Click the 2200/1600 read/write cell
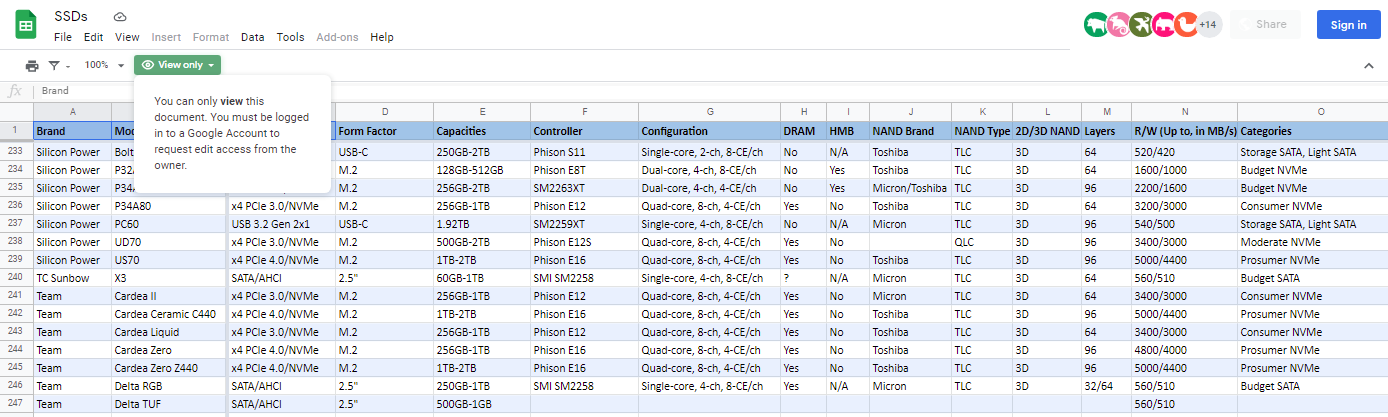Screen dimensions: 1388x417 coord(1184,188)
